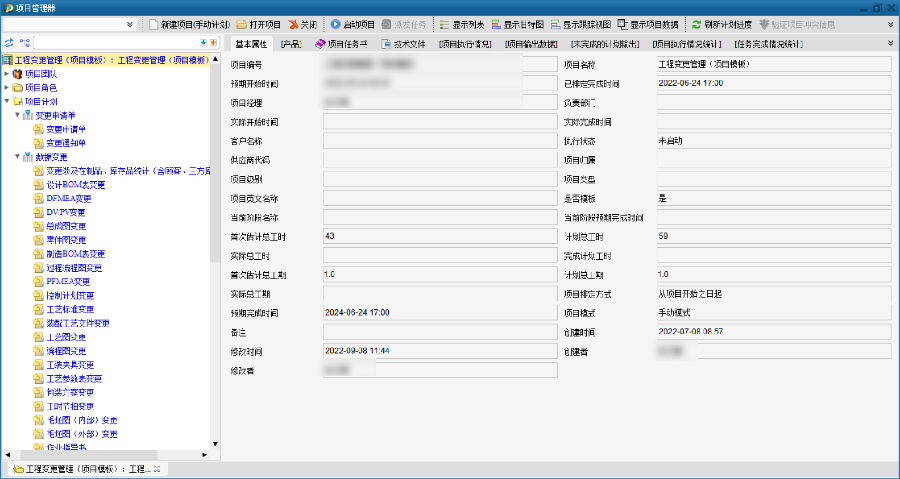The height and width of the screenshot is (479, 900).
Task: Select the 制造BOM表变更 tree item
Action: [x=76, y=254]
